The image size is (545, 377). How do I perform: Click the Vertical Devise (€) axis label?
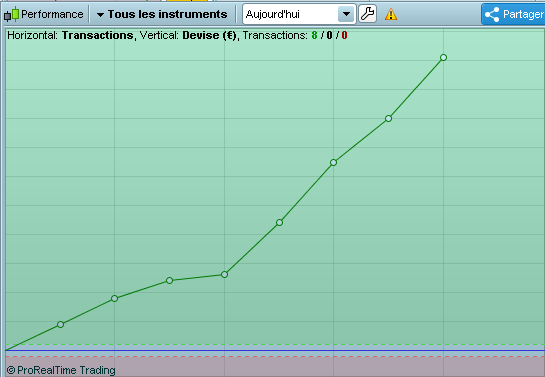tap(188, 35)
